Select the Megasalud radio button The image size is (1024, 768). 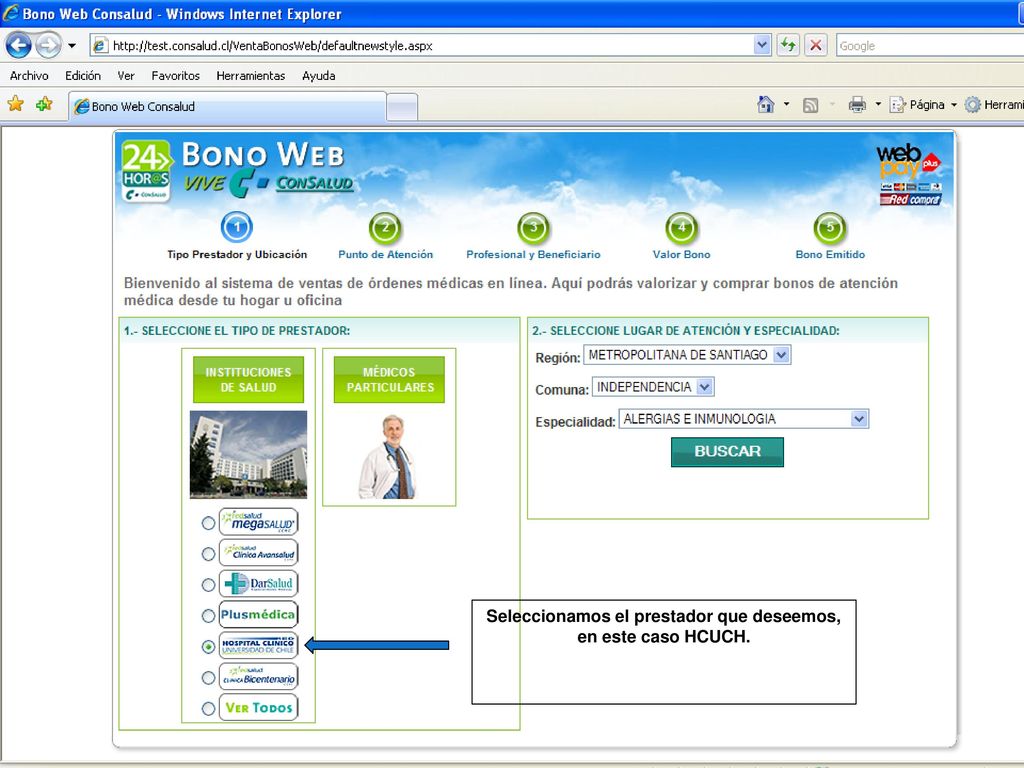click(208, 523)
